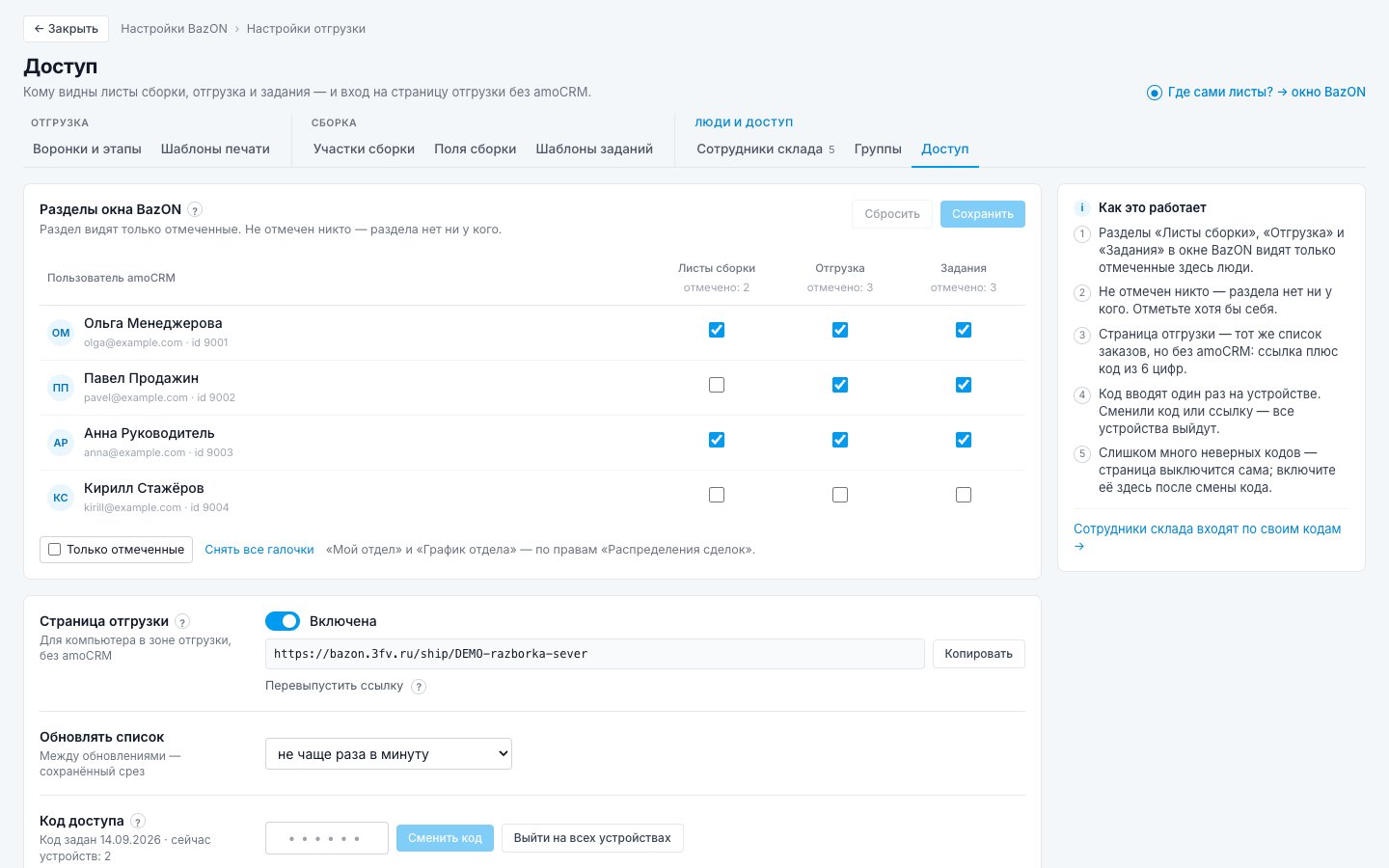Viewport: 1389px width, 868px height.
Task: Click the КС avatar of Кирилл Стажёров
Action: [x=61, y=498]
